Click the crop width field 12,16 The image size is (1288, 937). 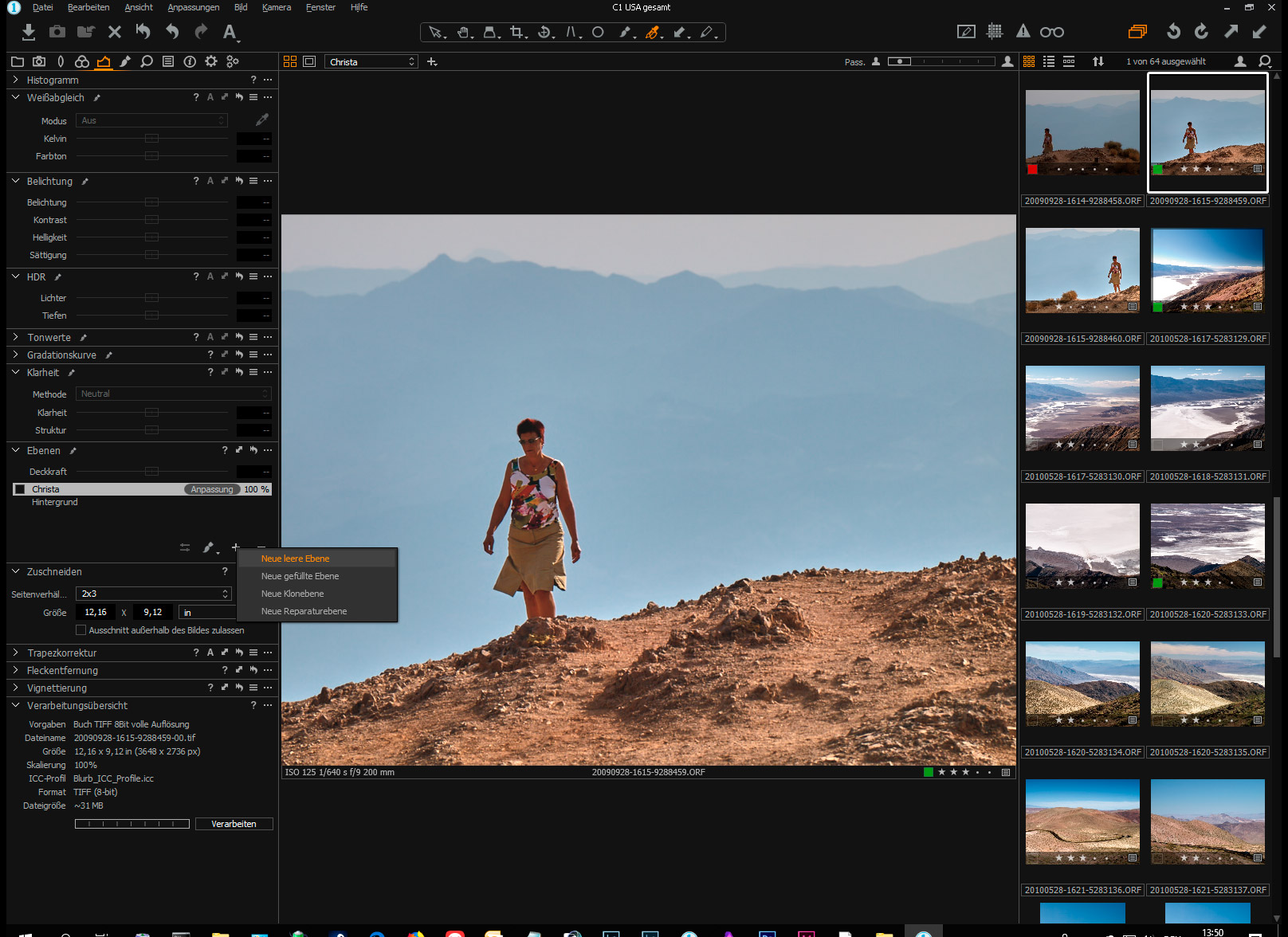click(x=96, y=613)
